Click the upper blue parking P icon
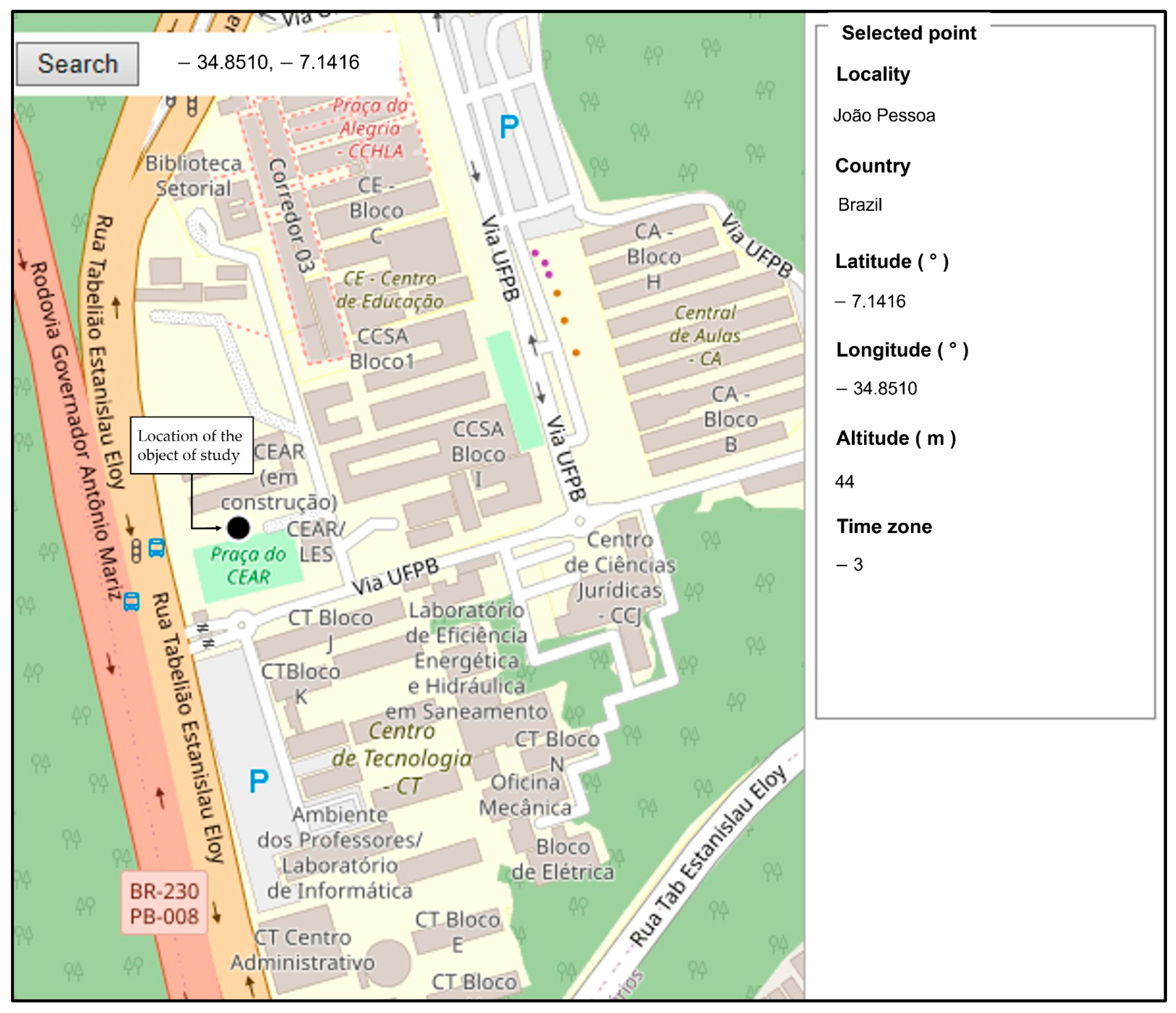Image resolution: width=1176 pixels, height=1013 pixels. click(x=508, y=126)
